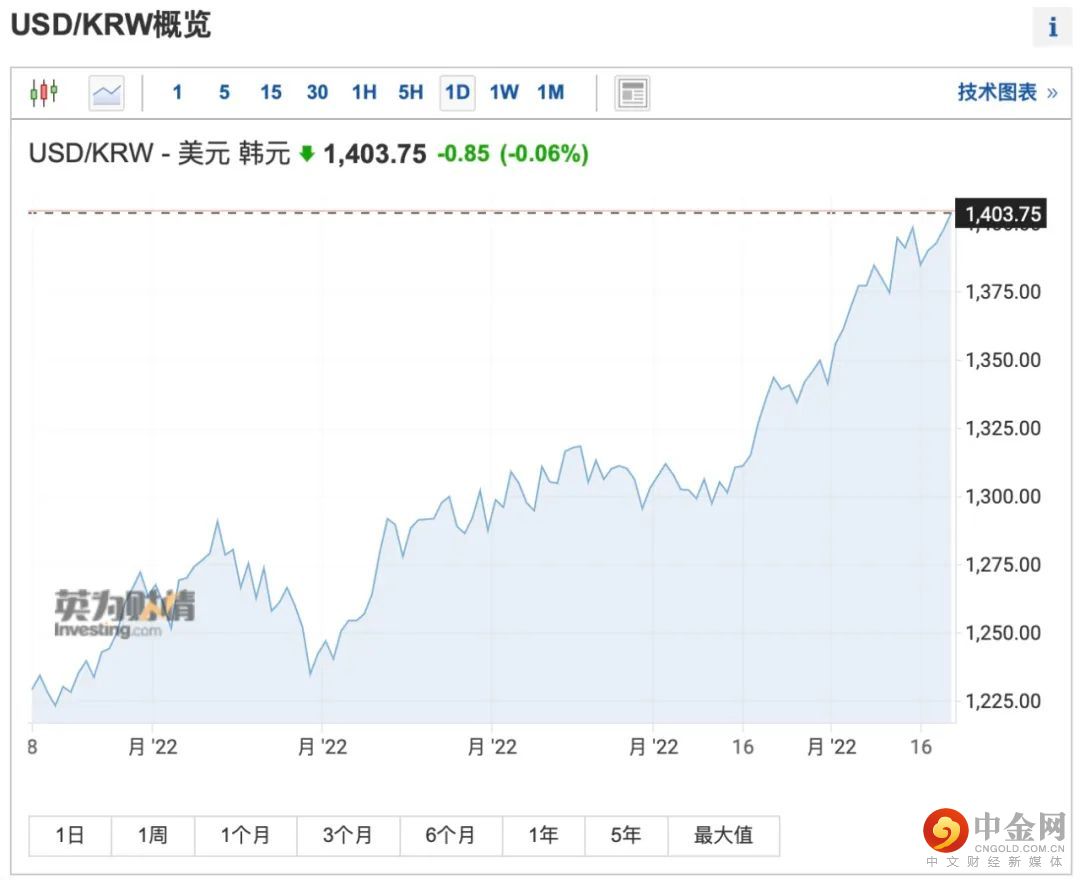This screenshot has width=1080, height=880.
Task: Show the 1年 time range
Action: click(x=543, y=835)
